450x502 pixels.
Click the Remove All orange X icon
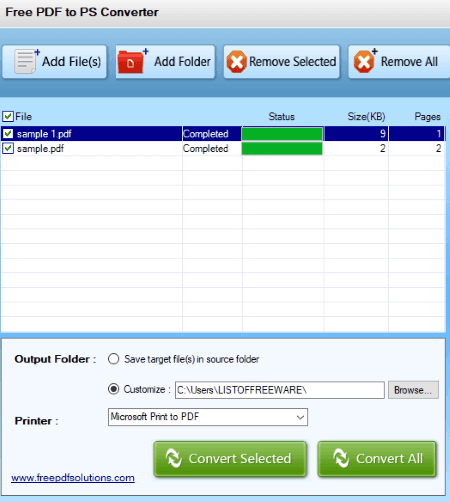click(365, 61)
